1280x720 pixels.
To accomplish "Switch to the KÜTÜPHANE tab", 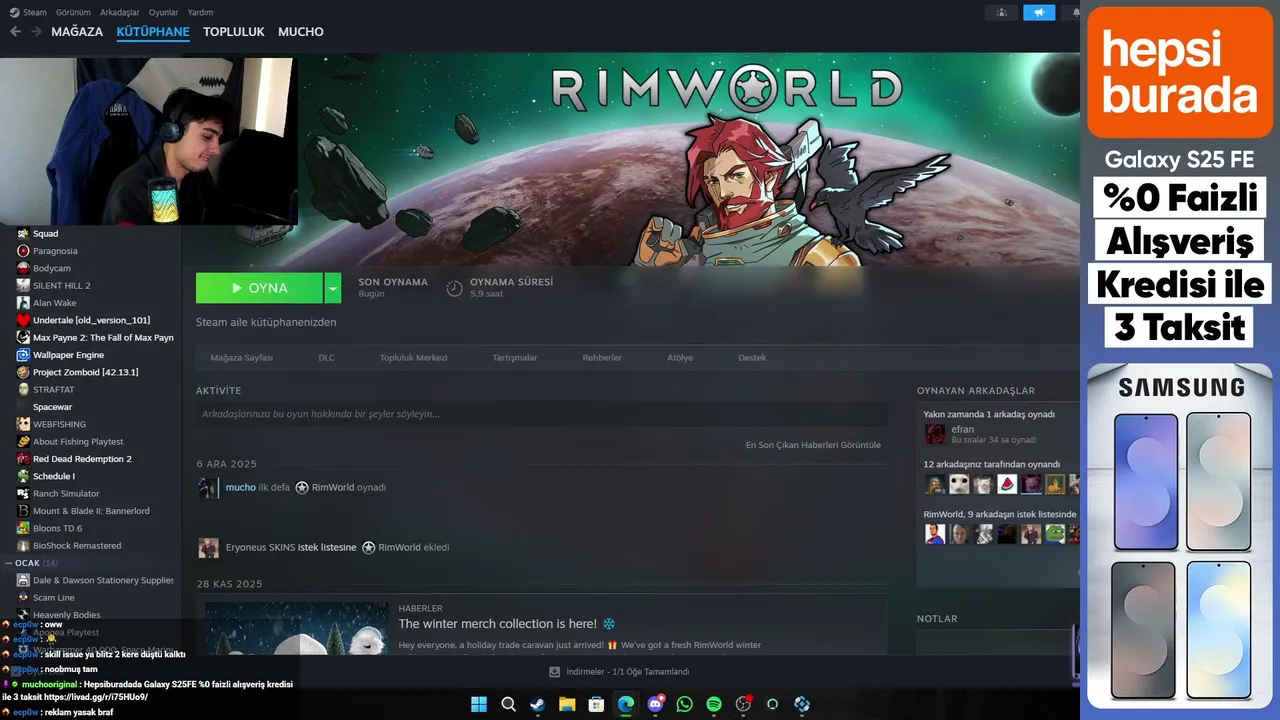I will pyautogui.click(x=153, y=32).
